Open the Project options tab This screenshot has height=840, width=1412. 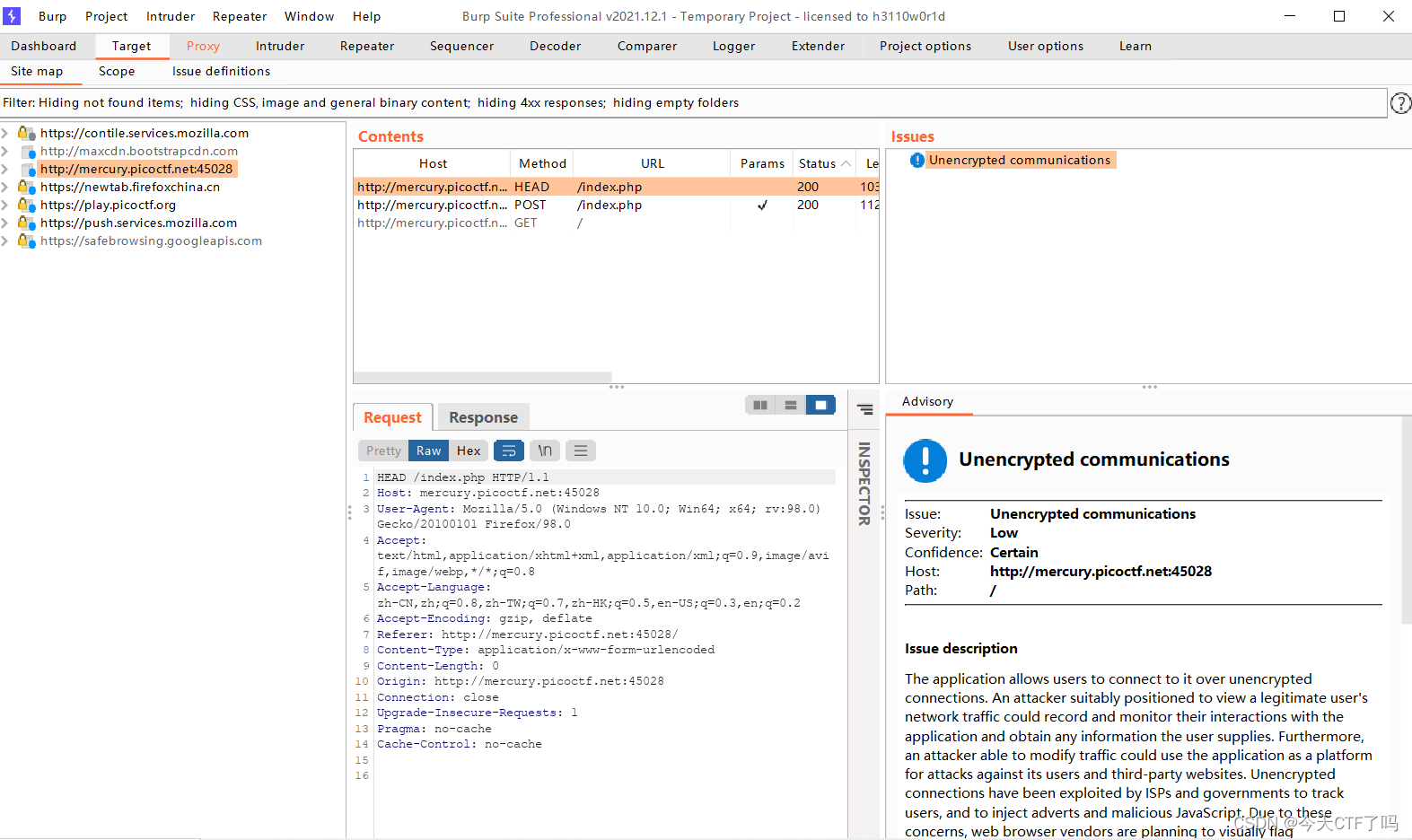click(925, 46)
